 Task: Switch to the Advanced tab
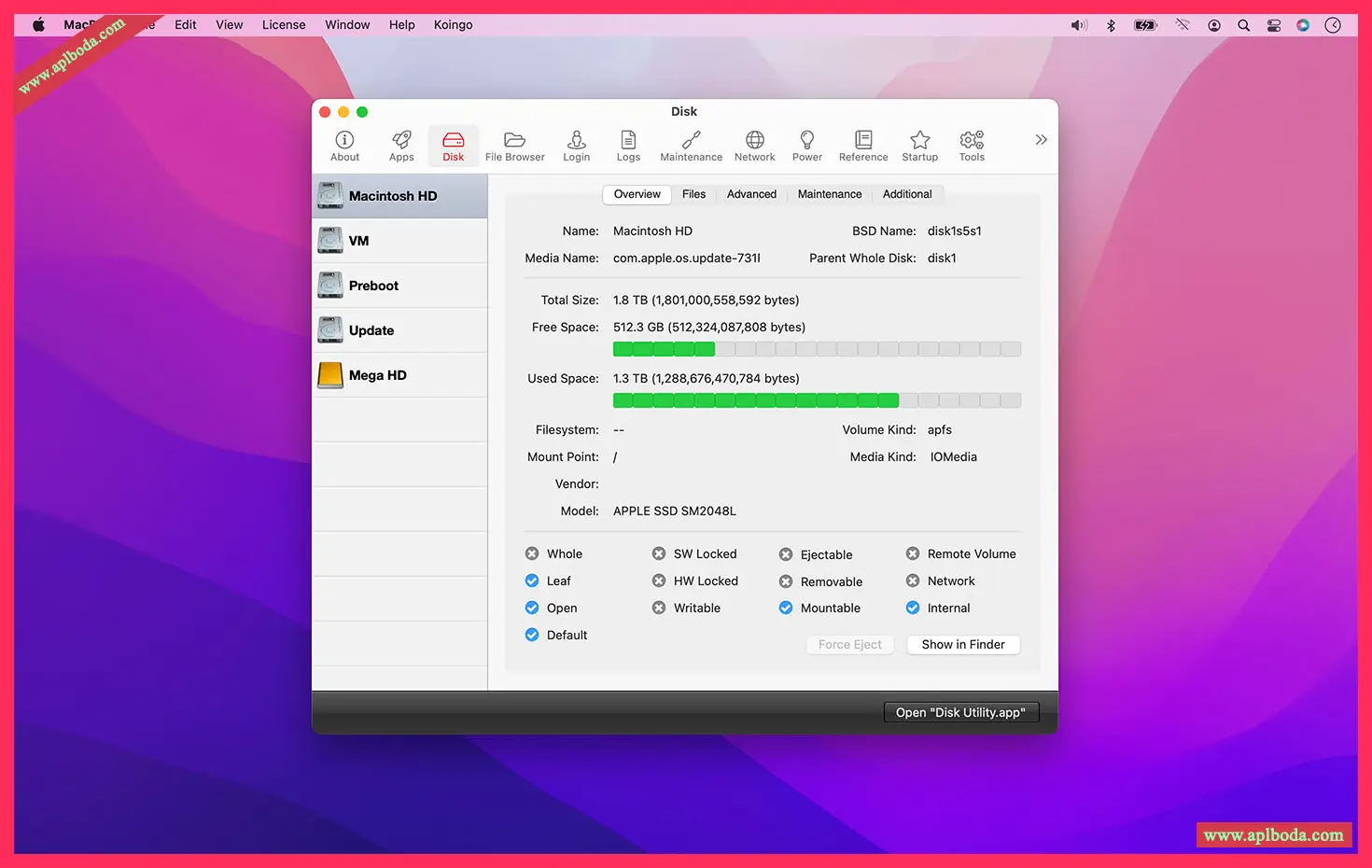coord(751,194)
